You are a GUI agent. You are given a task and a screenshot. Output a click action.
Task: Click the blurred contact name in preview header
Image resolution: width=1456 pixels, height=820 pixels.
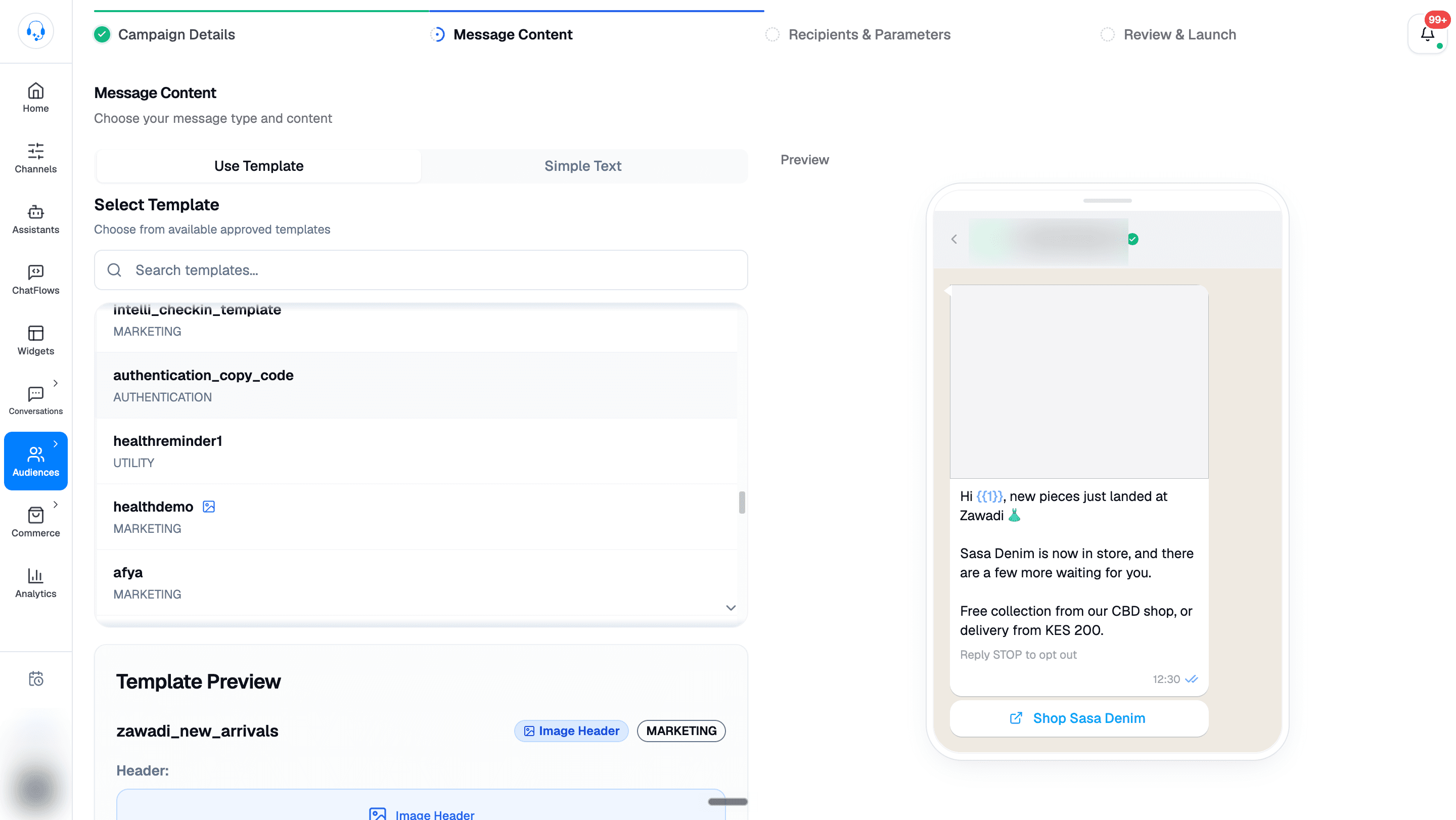click(1049, 241)
